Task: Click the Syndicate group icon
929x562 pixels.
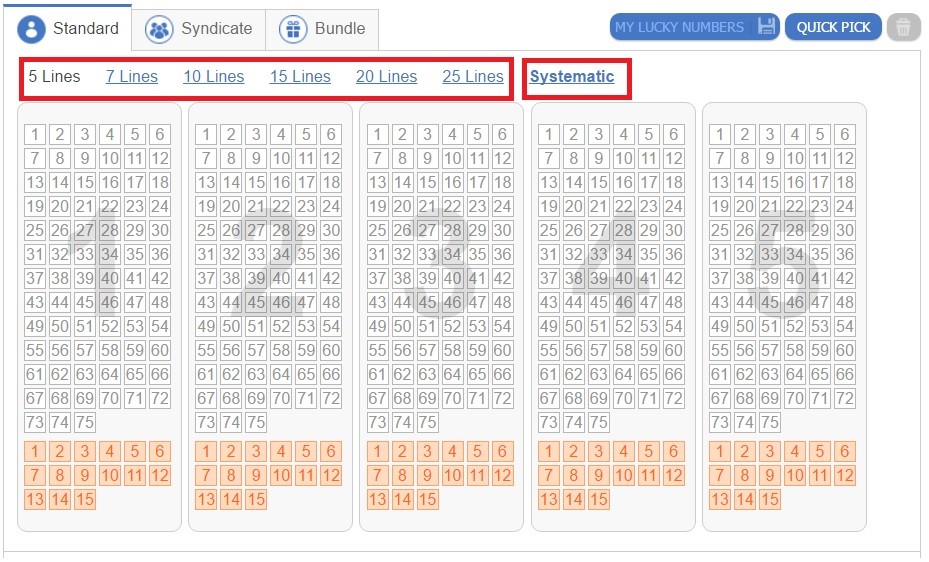Action: point(159,29)
